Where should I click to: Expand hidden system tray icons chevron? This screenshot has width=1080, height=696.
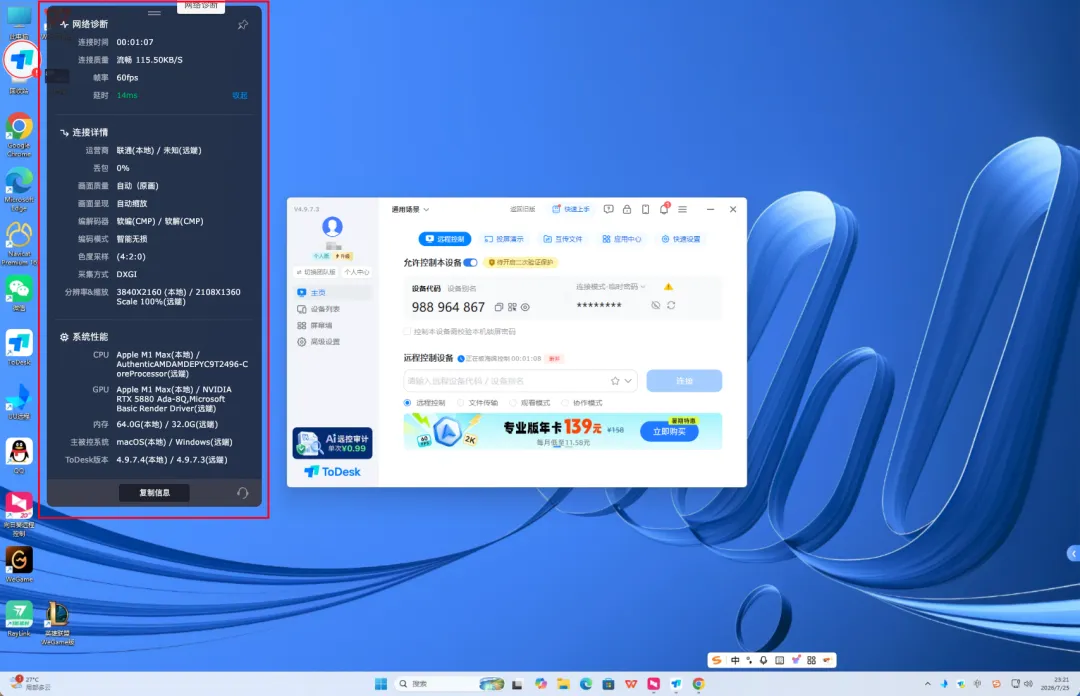(x=927, y=684)
